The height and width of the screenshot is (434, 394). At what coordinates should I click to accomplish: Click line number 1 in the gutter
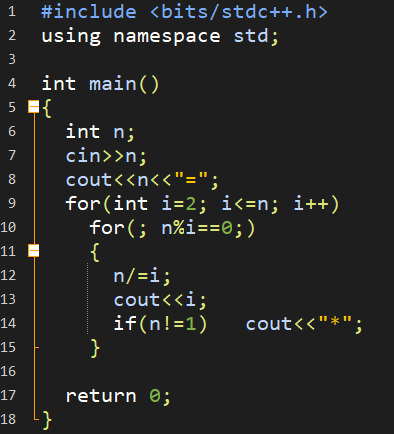[12, 12]
